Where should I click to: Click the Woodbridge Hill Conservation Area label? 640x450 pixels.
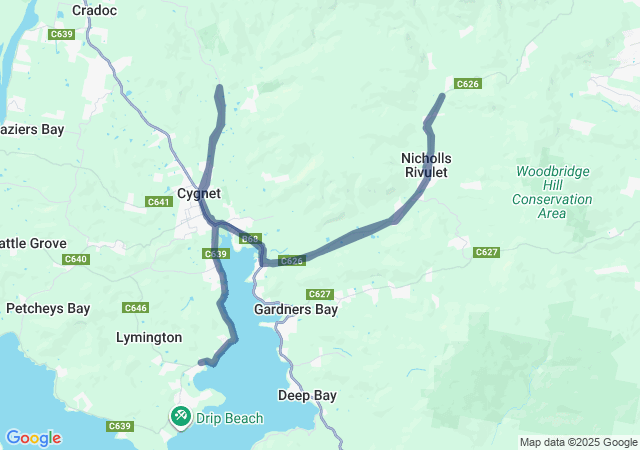click(552, 192)
